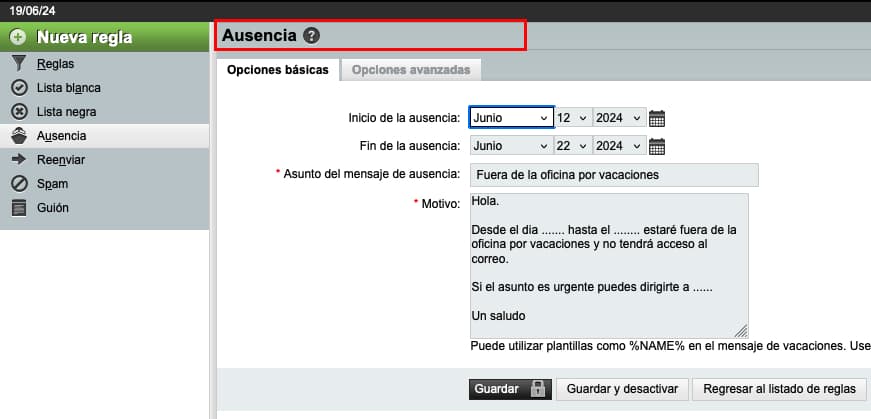Click the funnel icon next to Reglas
The height and width of the screenshot is (419, 871).
[19, 64]
